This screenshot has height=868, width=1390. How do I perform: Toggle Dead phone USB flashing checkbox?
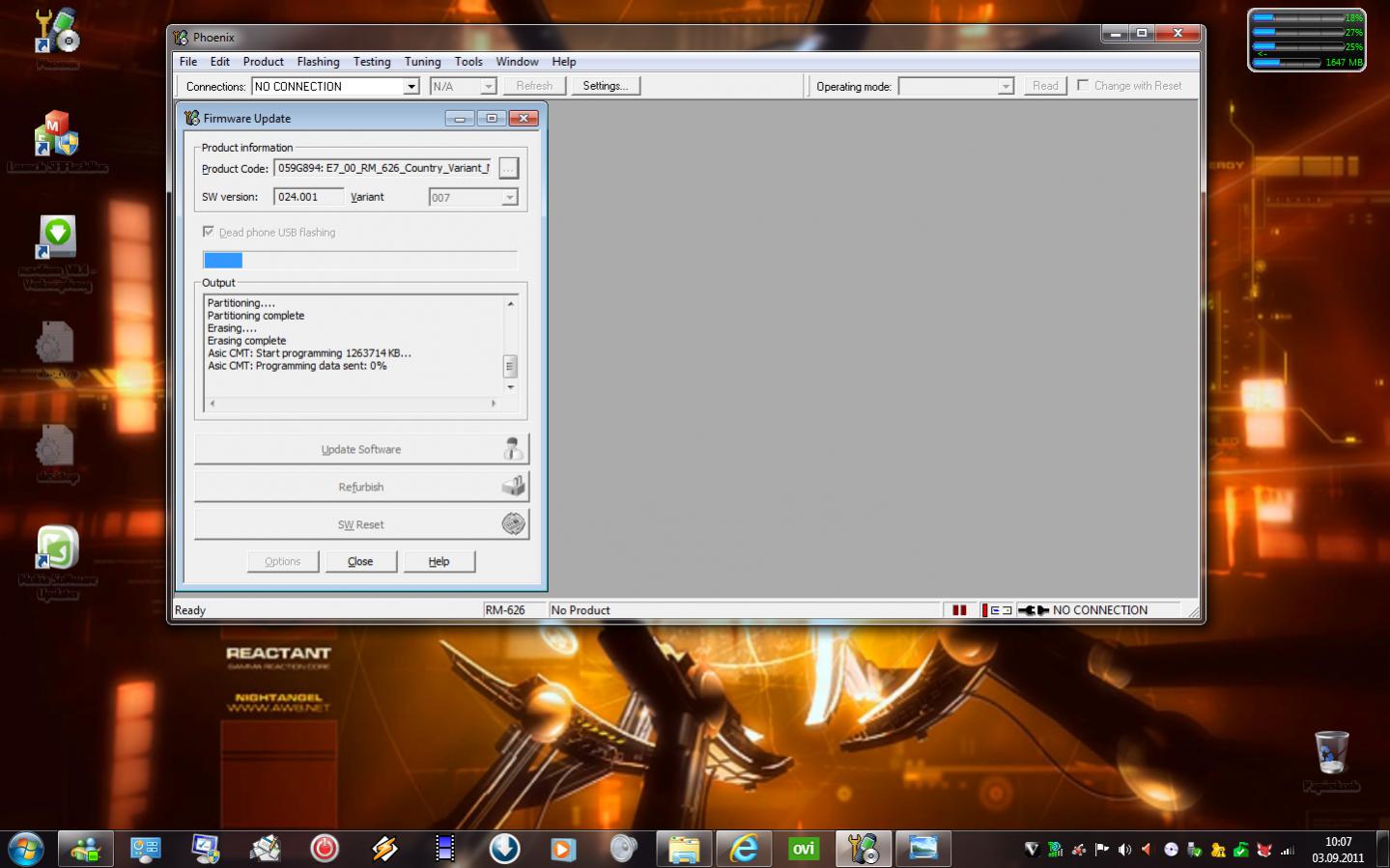point(209,232)
